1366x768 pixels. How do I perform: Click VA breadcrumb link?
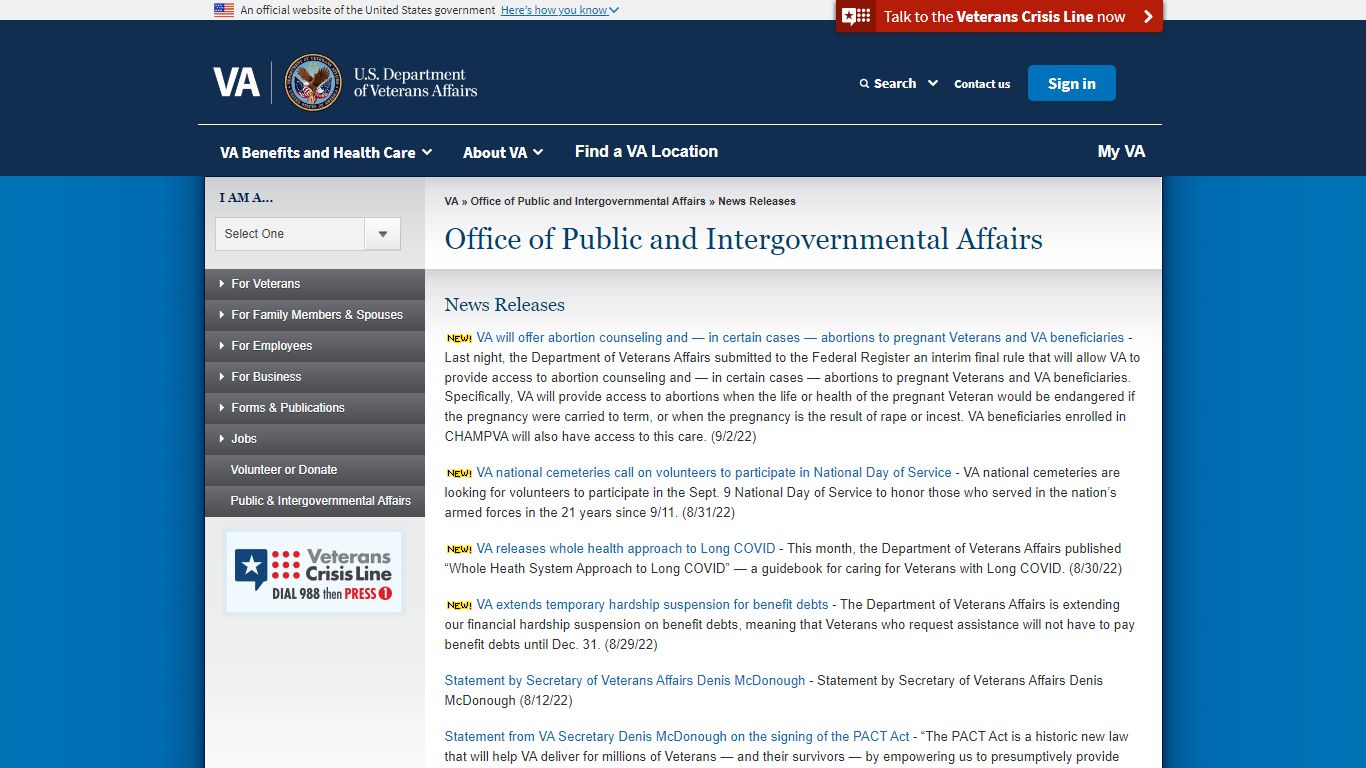451,201
